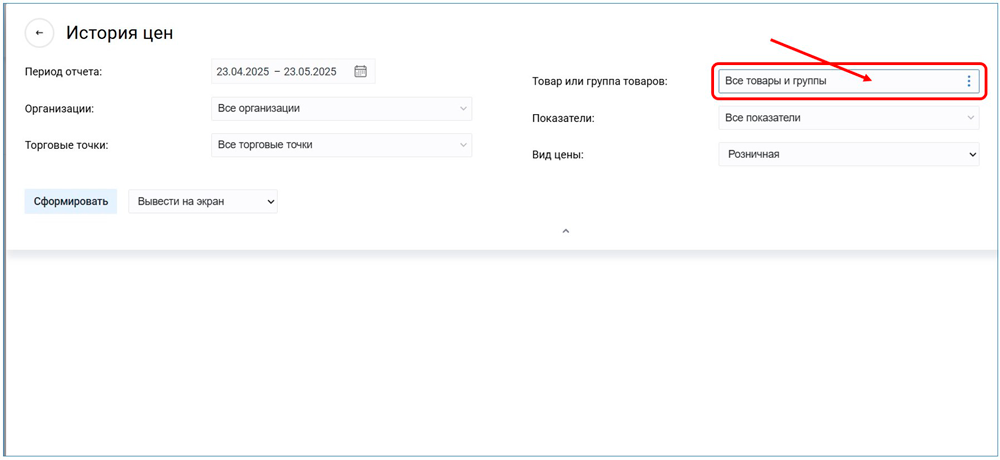Image resolution: width=1000 pixels, height=460 pixels.
Task: Click the Торговые точки label
Action: (x=66, y=145)
